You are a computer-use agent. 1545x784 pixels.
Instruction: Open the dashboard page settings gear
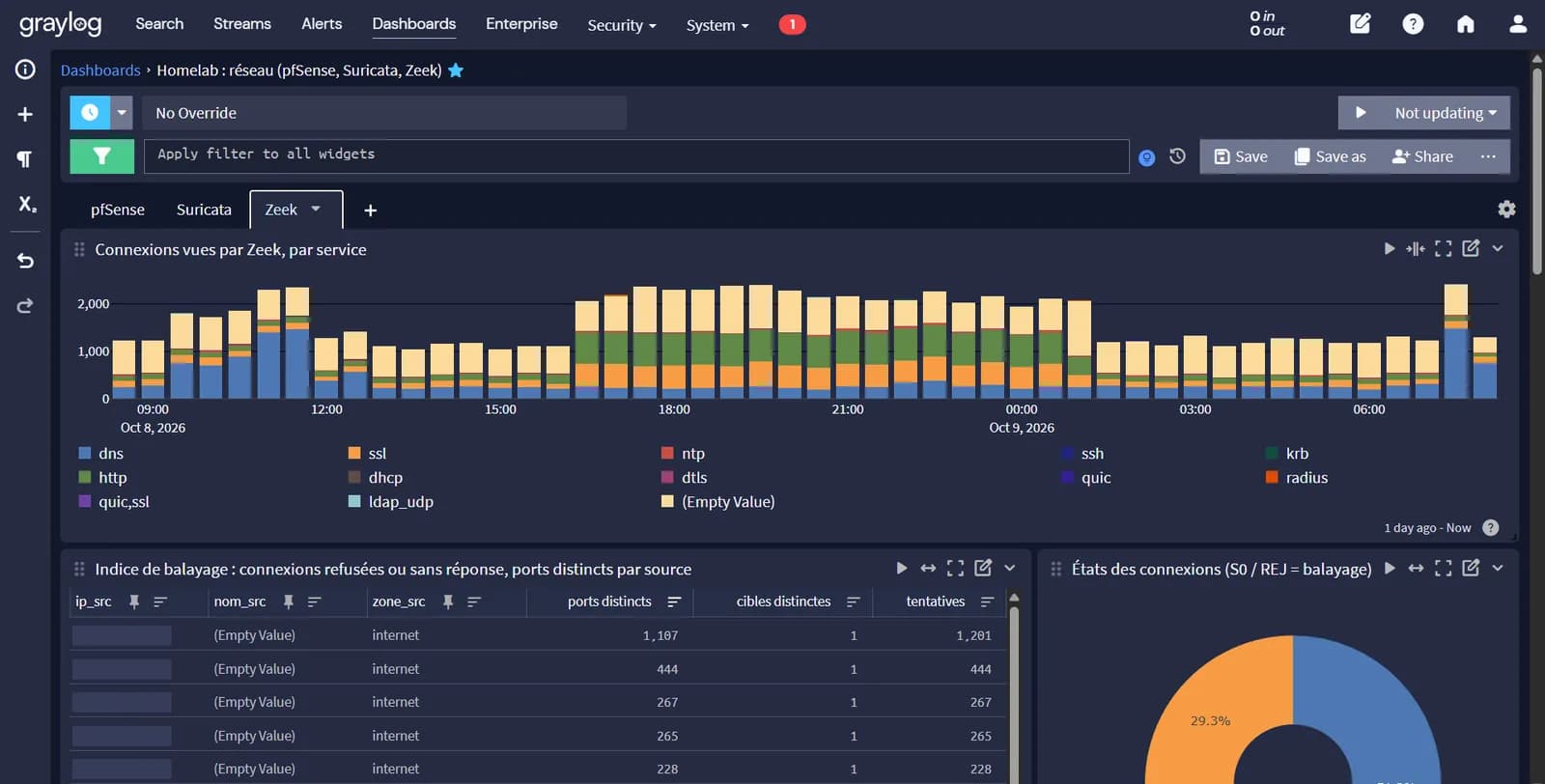pyautogui.click(x=1506, y=209)
